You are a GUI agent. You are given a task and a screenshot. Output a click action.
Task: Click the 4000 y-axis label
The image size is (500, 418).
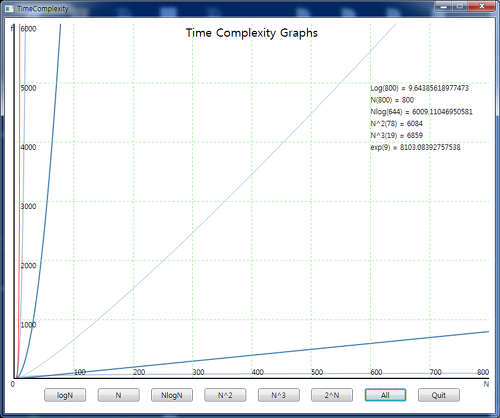pos(28,147)
